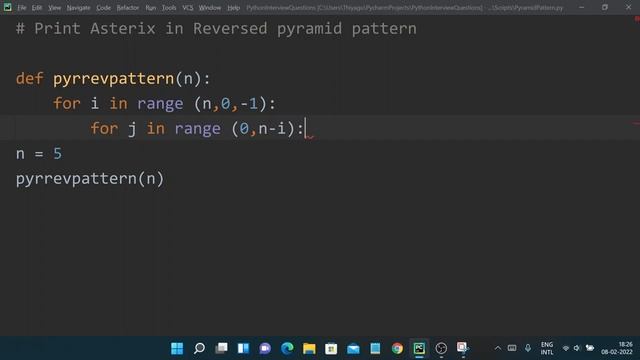
Task: Open the Help menu
Action: click(233, 8)
